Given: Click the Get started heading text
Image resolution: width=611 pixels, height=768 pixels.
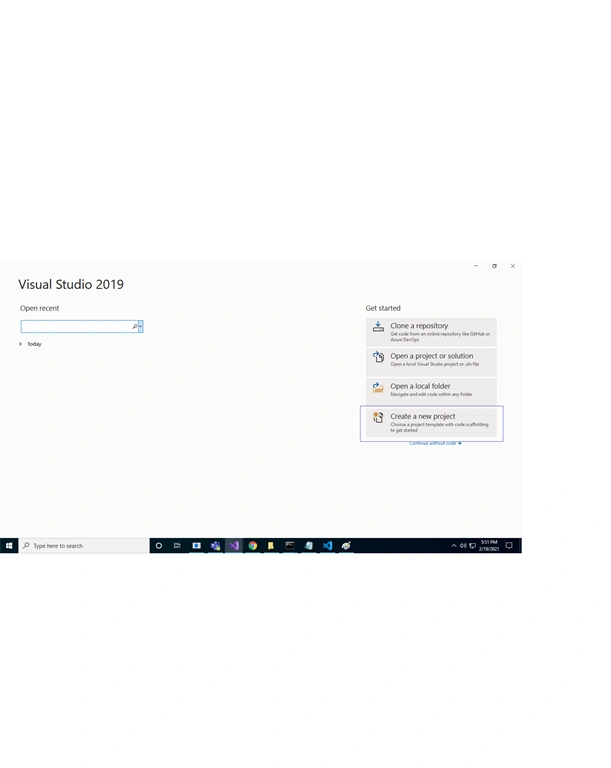Looking at the screenshot, I should [383, 308].
